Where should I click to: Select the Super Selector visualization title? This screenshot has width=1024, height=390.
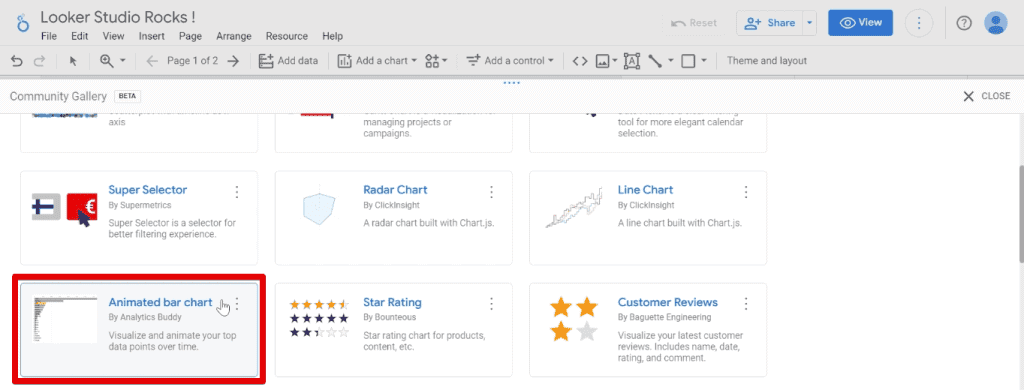148,190
